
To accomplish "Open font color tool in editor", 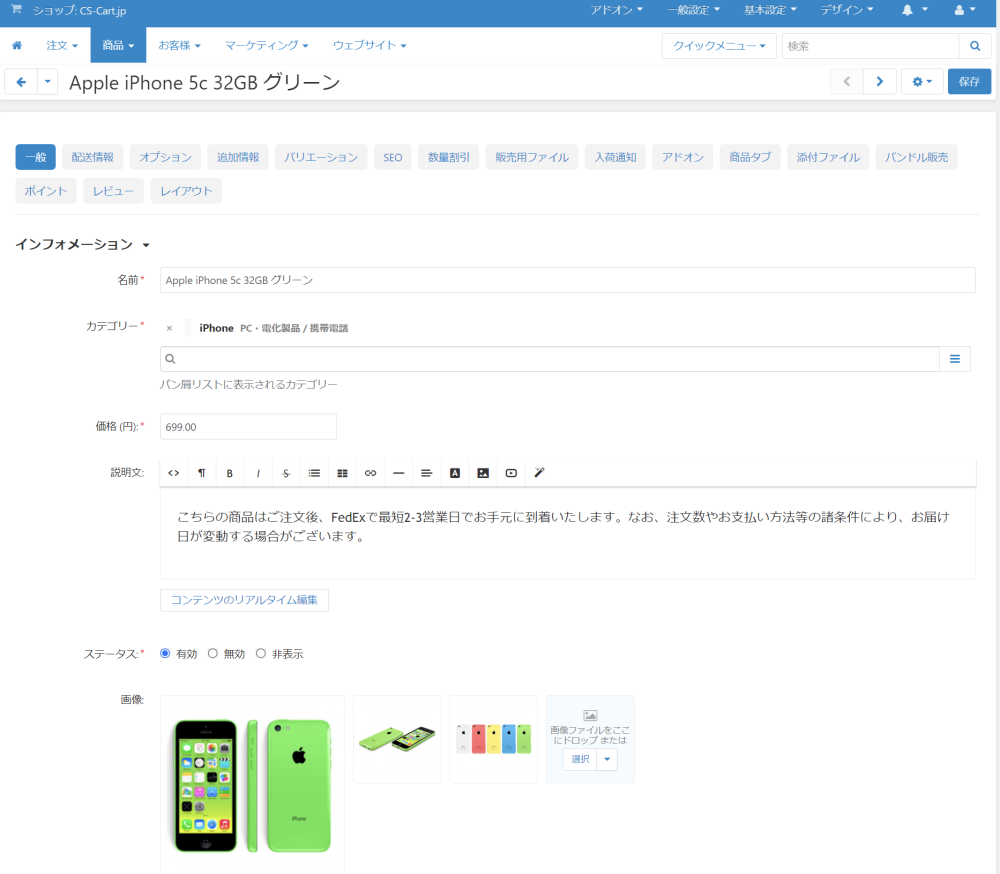I will [x=455, y=473].
